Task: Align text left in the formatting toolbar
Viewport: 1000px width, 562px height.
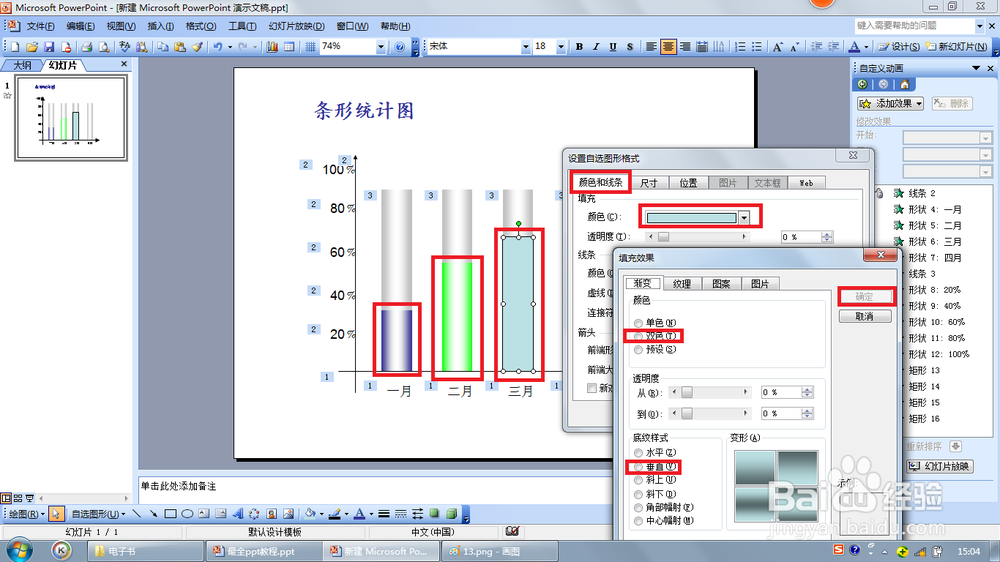Action: [651, 47]
